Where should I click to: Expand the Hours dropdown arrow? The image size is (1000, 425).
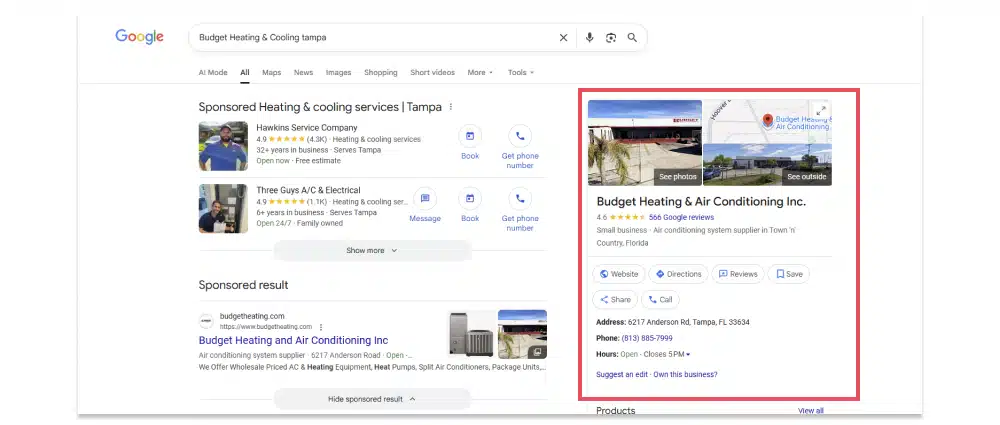[688, 355]
